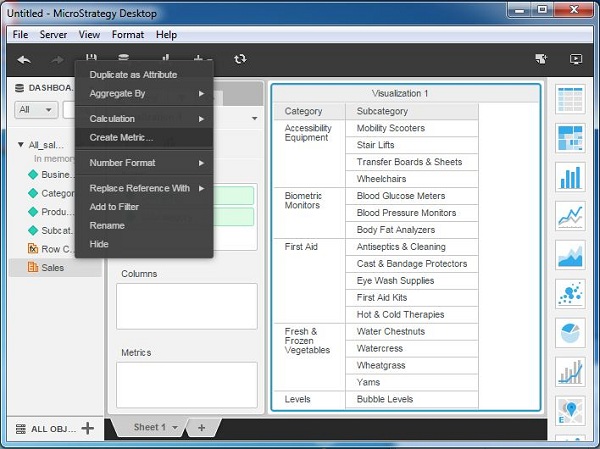Viewport: 600px width, 449px height.
Task: Click the plus button beside ALL OBJ...
Action: coord(88,428)
